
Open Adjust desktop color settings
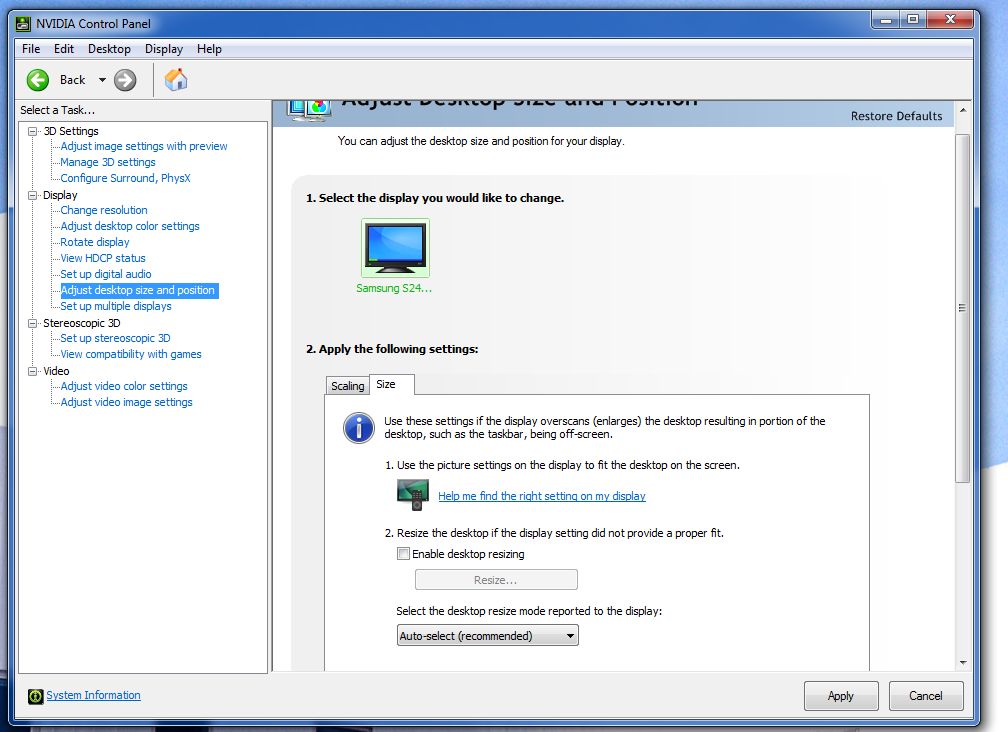[x=130, y=226]
